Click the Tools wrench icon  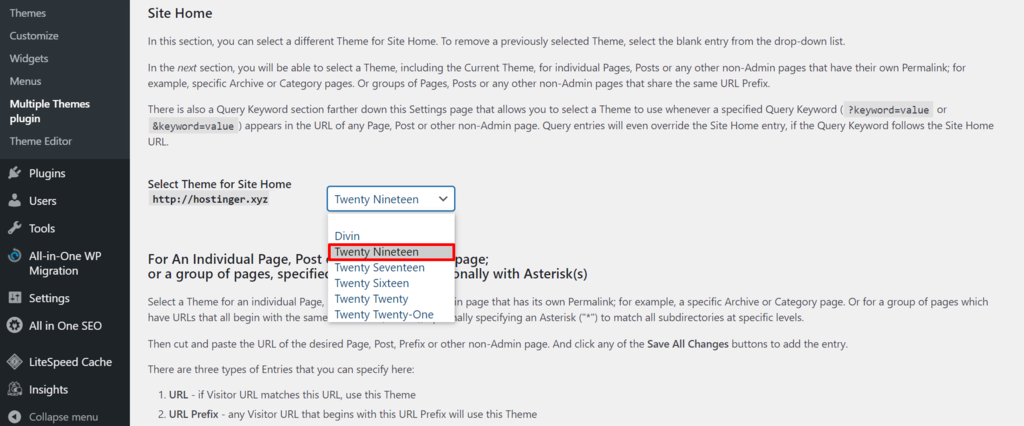coord(14,229)
